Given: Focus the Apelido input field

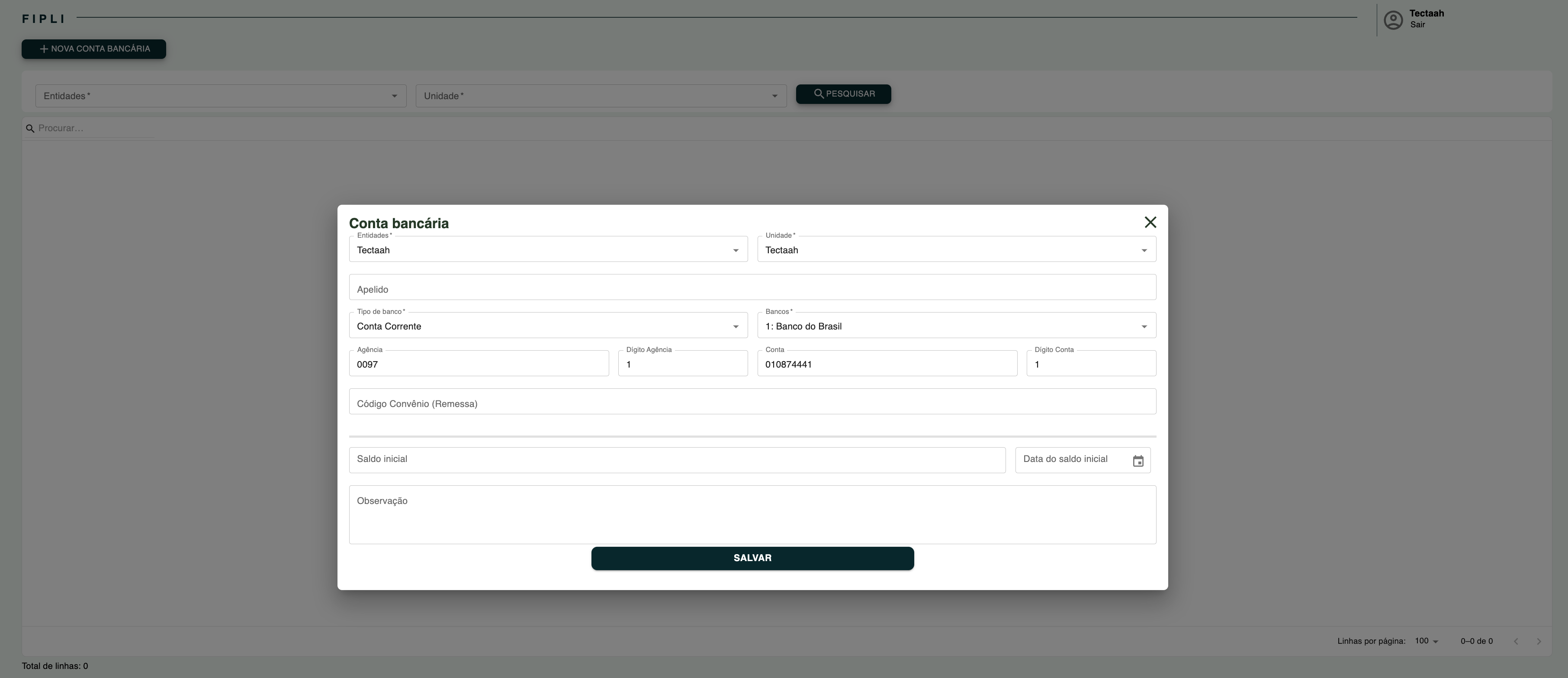Looking at the screenshot, I should coord(752,287).
